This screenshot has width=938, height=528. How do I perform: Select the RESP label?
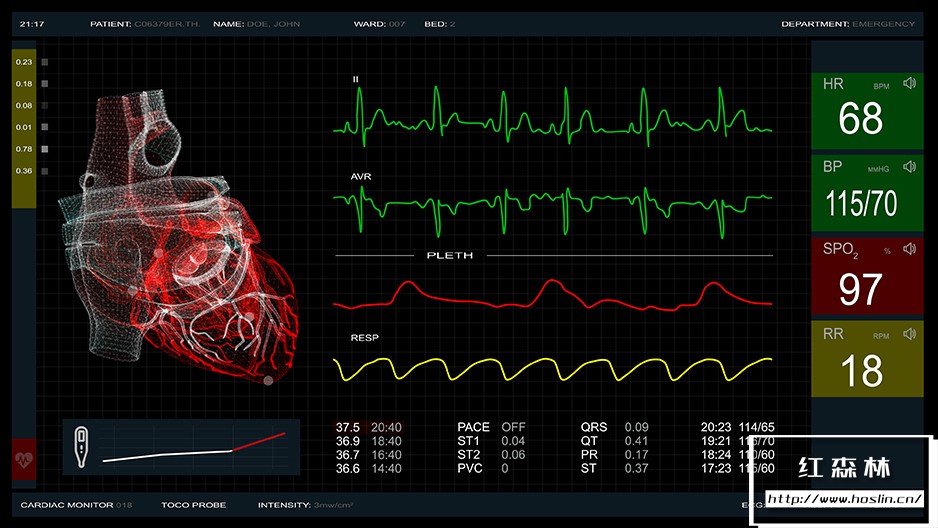364,338
